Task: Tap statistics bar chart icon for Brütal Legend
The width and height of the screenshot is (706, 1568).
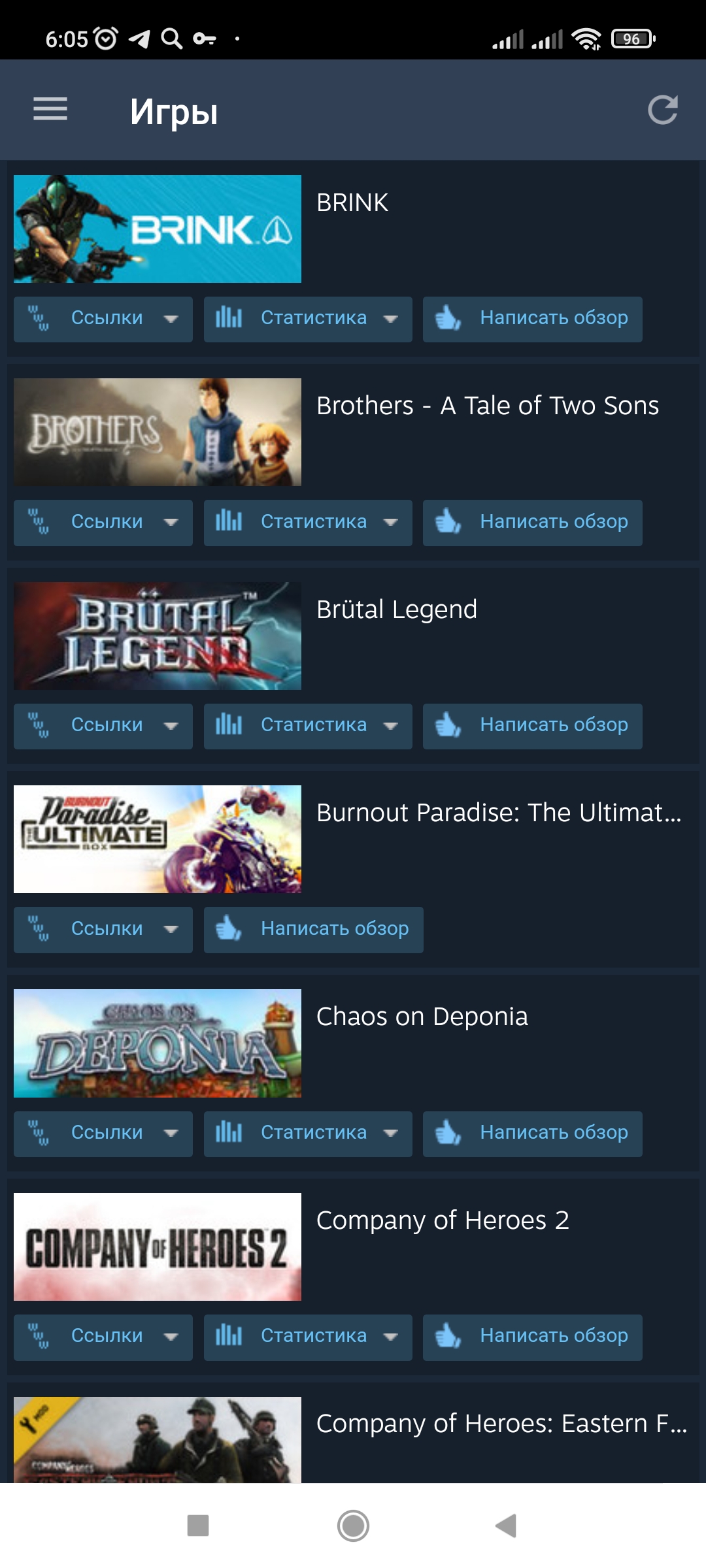Action: point(229,725)
